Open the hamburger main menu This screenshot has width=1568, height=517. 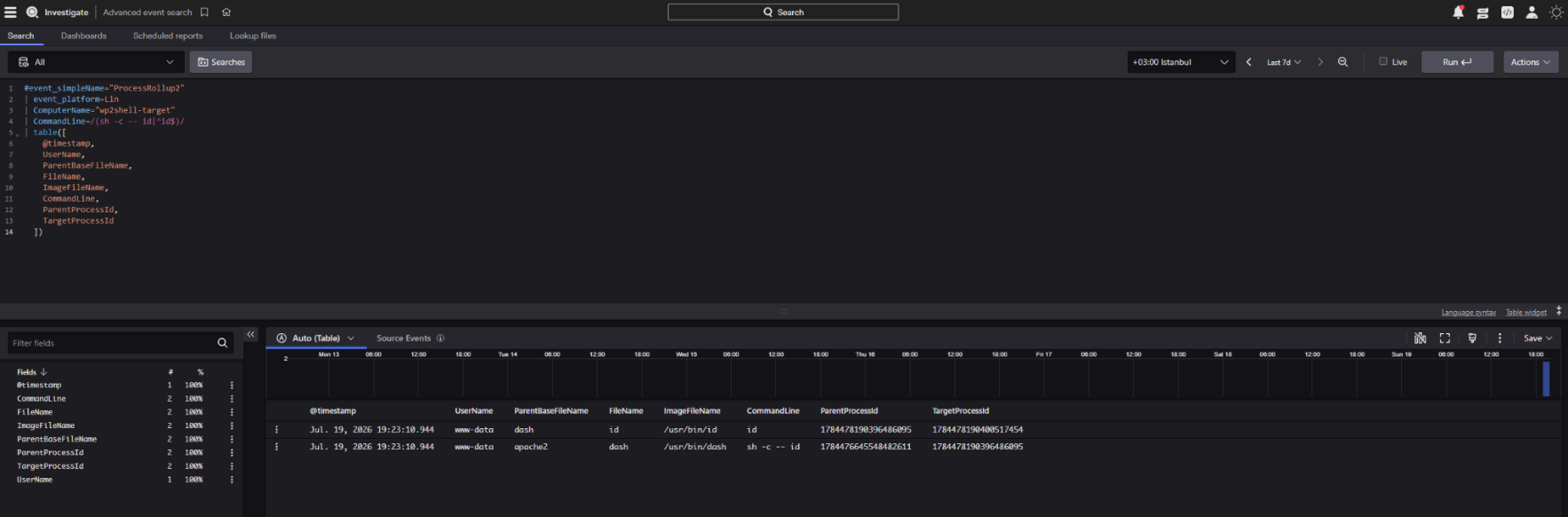11,12
